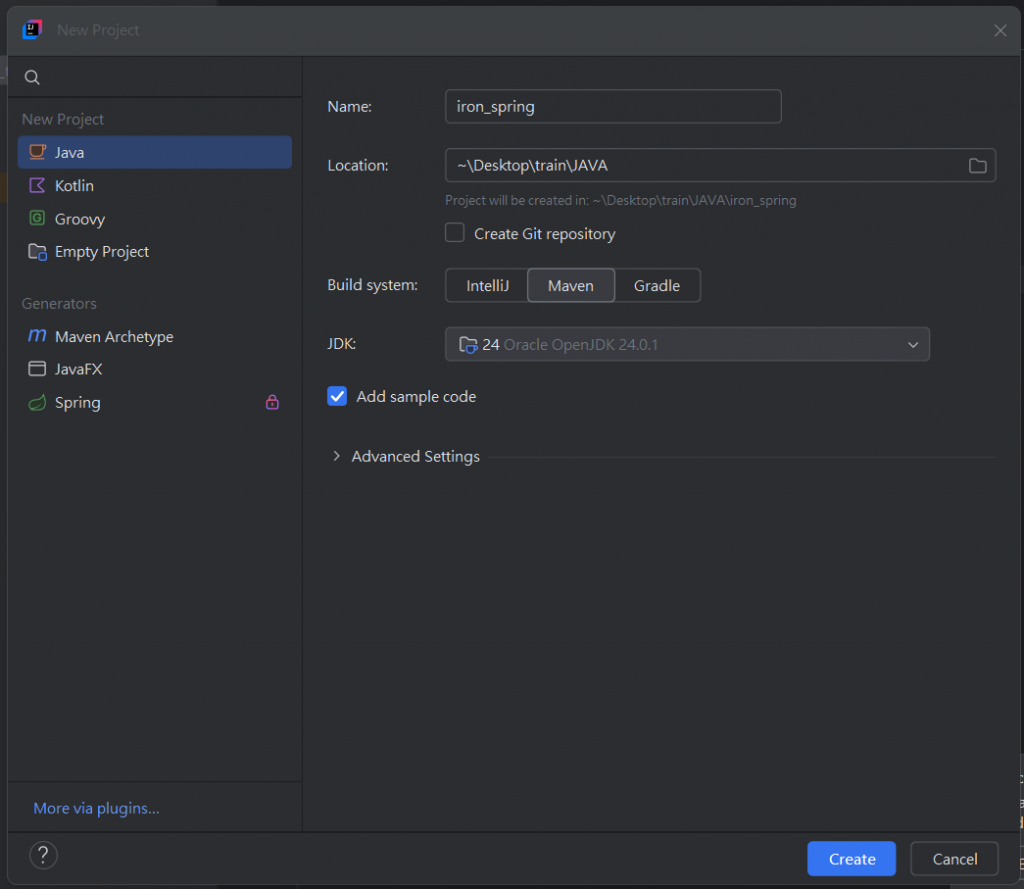Viewport: 1024px width, 889px height.
Task: Click the Create button
Action: pos(852,858)
